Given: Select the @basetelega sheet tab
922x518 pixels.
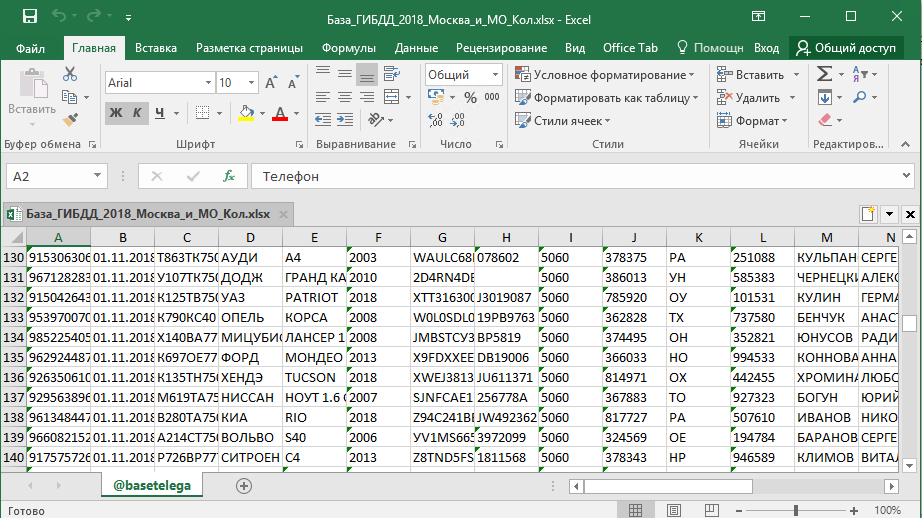Looking at the screenshot, I should click(152, 486).
